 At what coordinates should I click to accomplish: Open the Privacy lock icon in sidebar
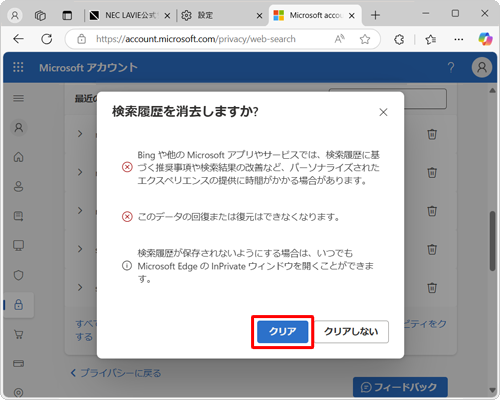pos(19,305)
